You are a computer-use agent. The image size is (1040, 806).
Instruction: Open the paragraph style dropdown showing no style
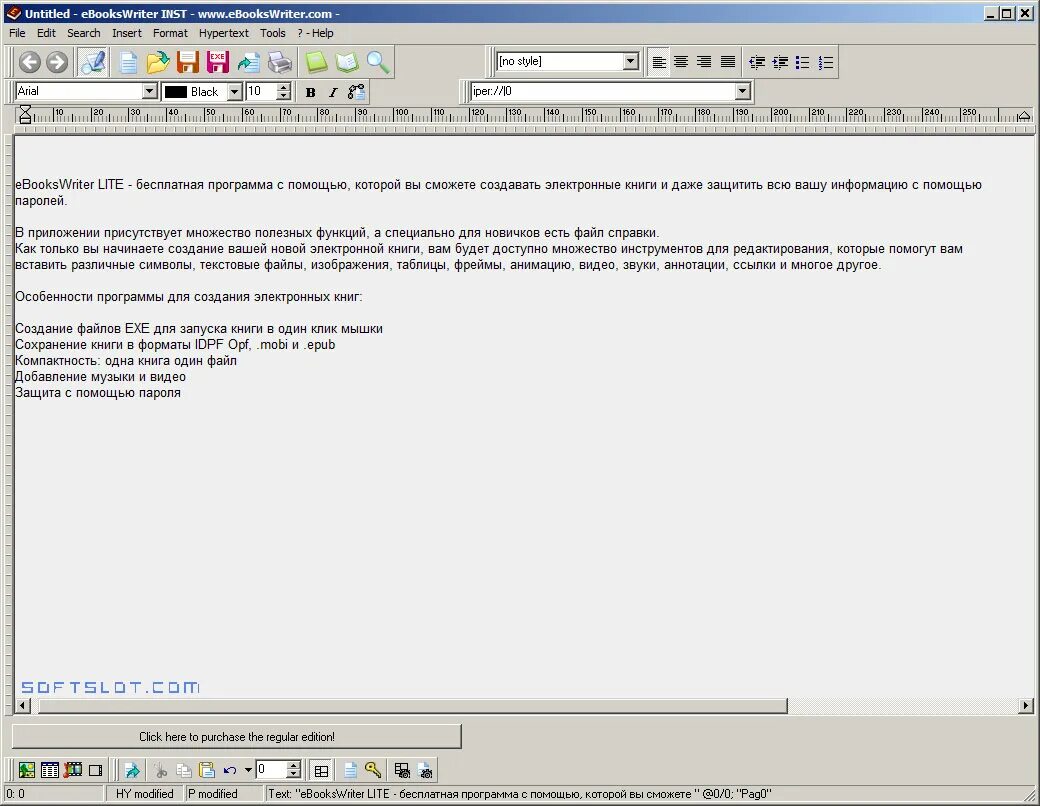click(x=631, y=62)
